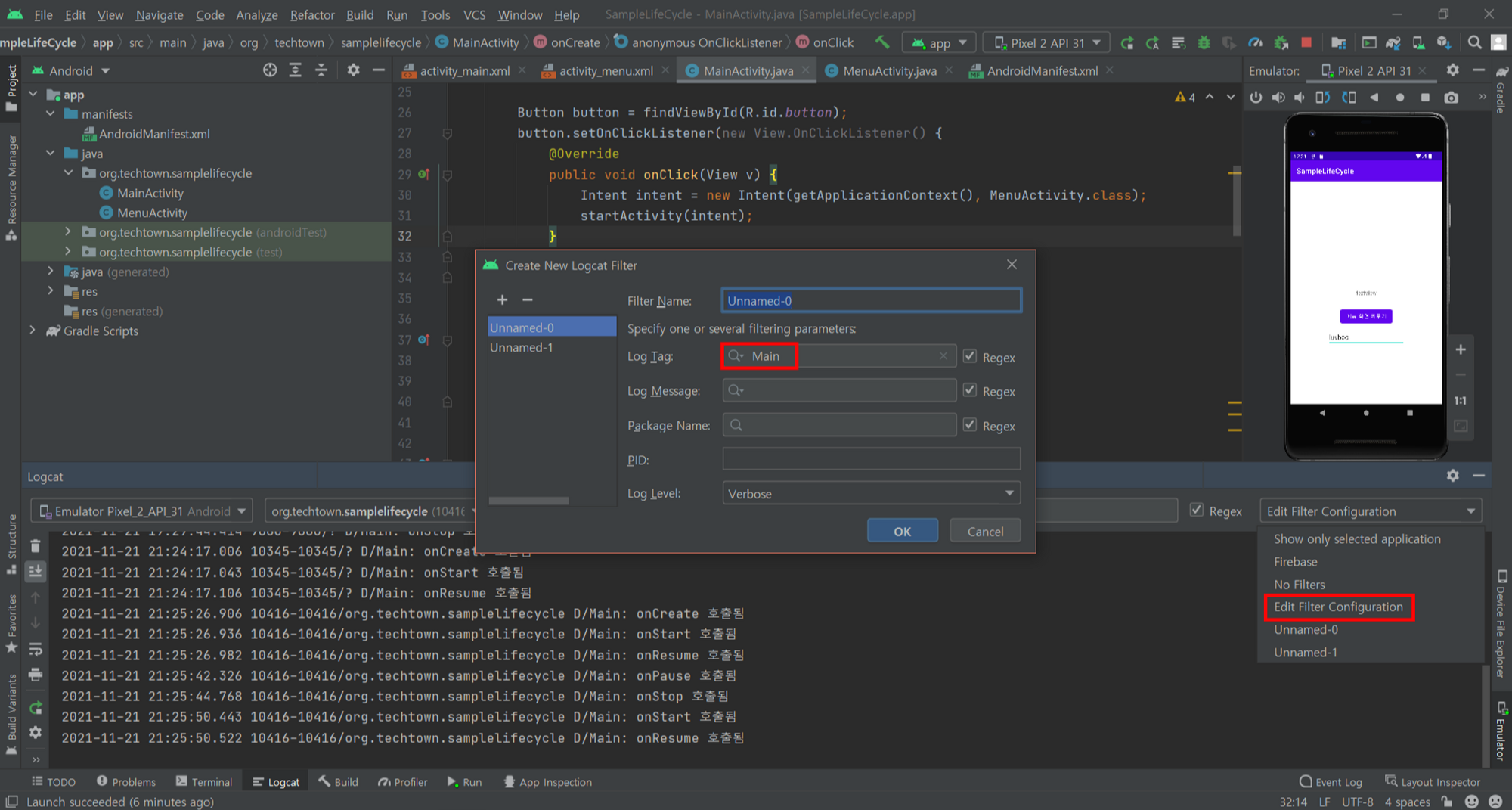Click OK in Create New Logcat Filter dialog
This screenshot has width=1512, height=810.
tap(902, 531)
